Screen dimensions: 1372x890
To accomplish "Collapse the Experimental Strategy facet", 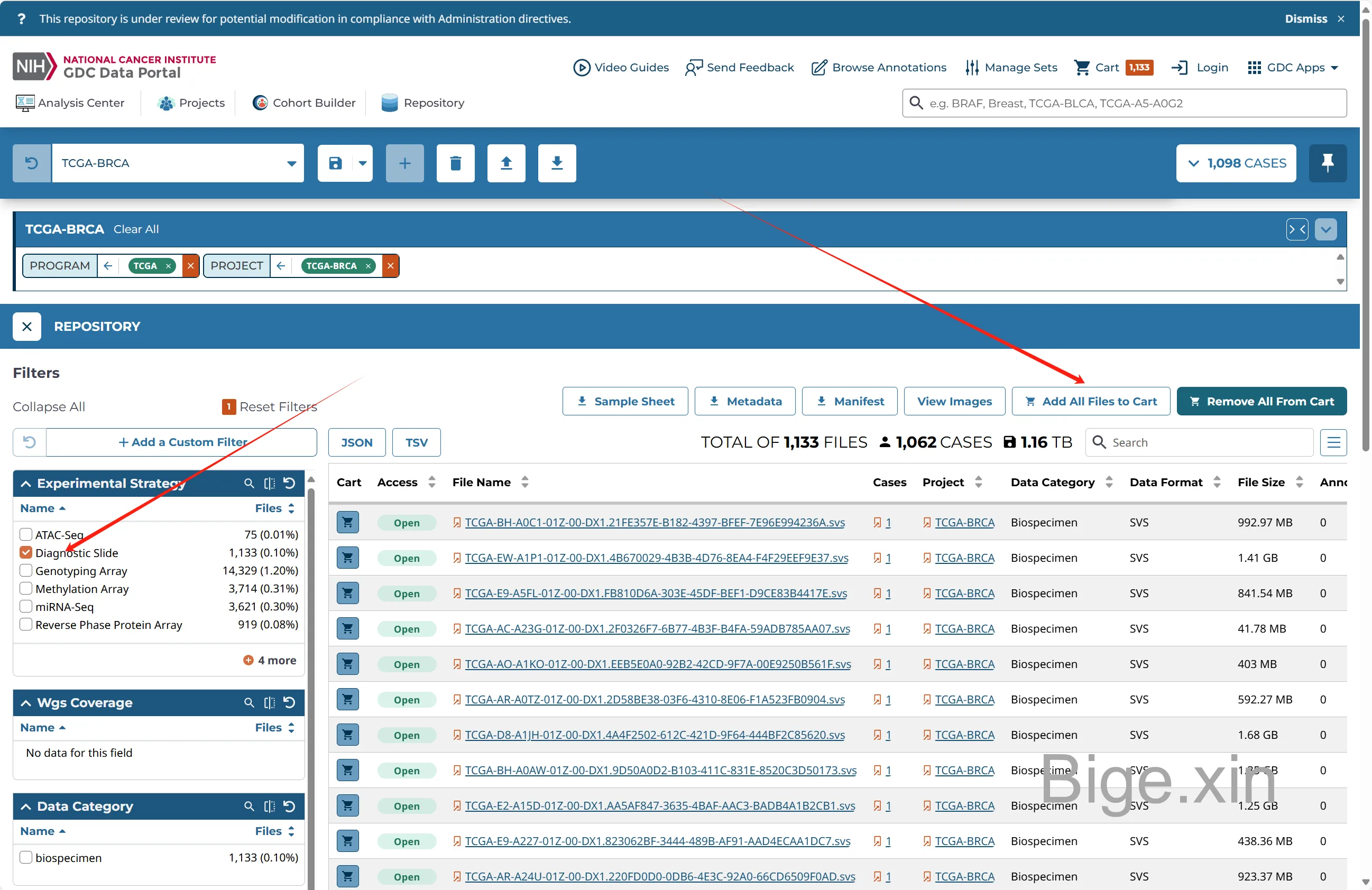I will pyautogui.click(x=26, y=484).
